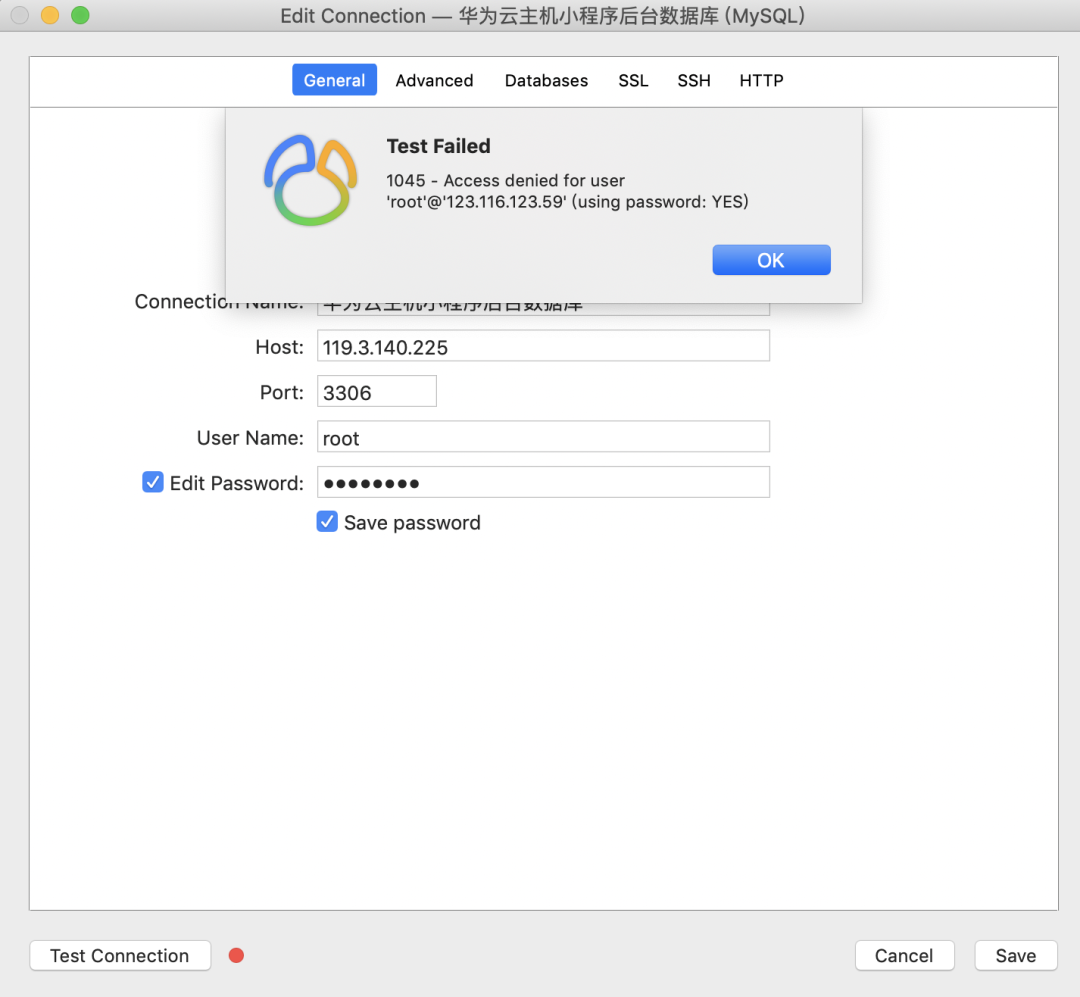Click the Connection Name field
The image size is (1080, 997).
(x=543, y=309)
